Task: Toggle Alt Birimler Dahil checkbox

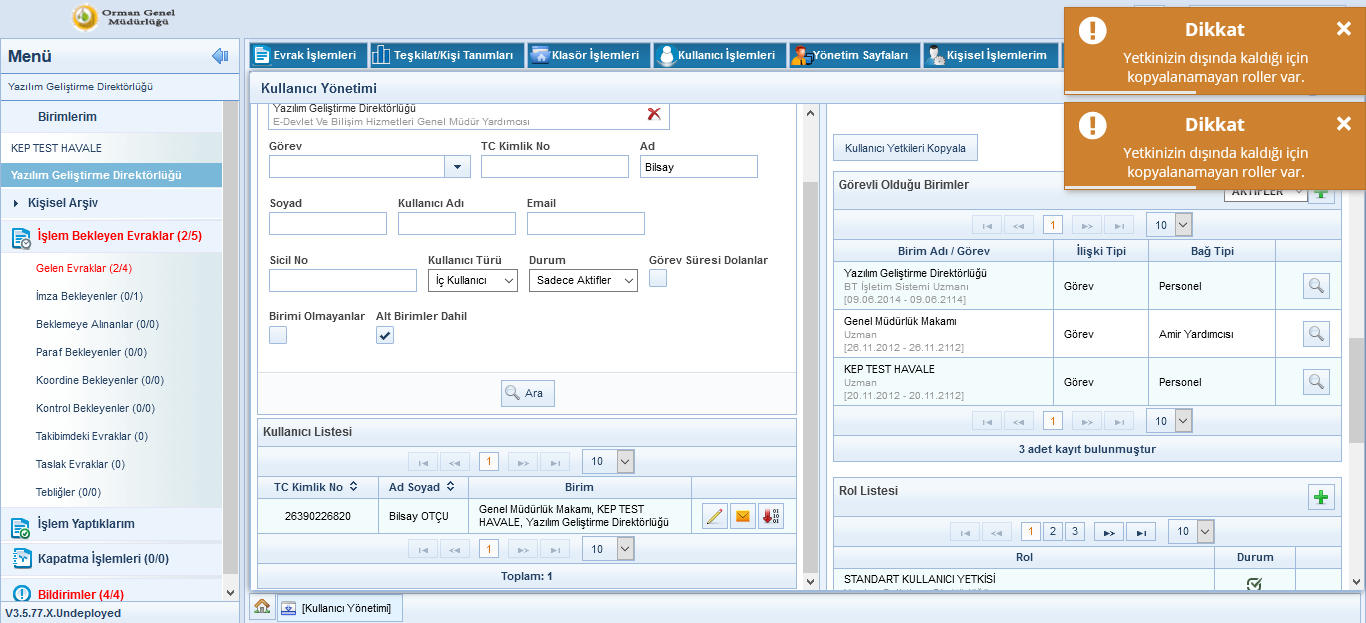Action: pos(385,335)
